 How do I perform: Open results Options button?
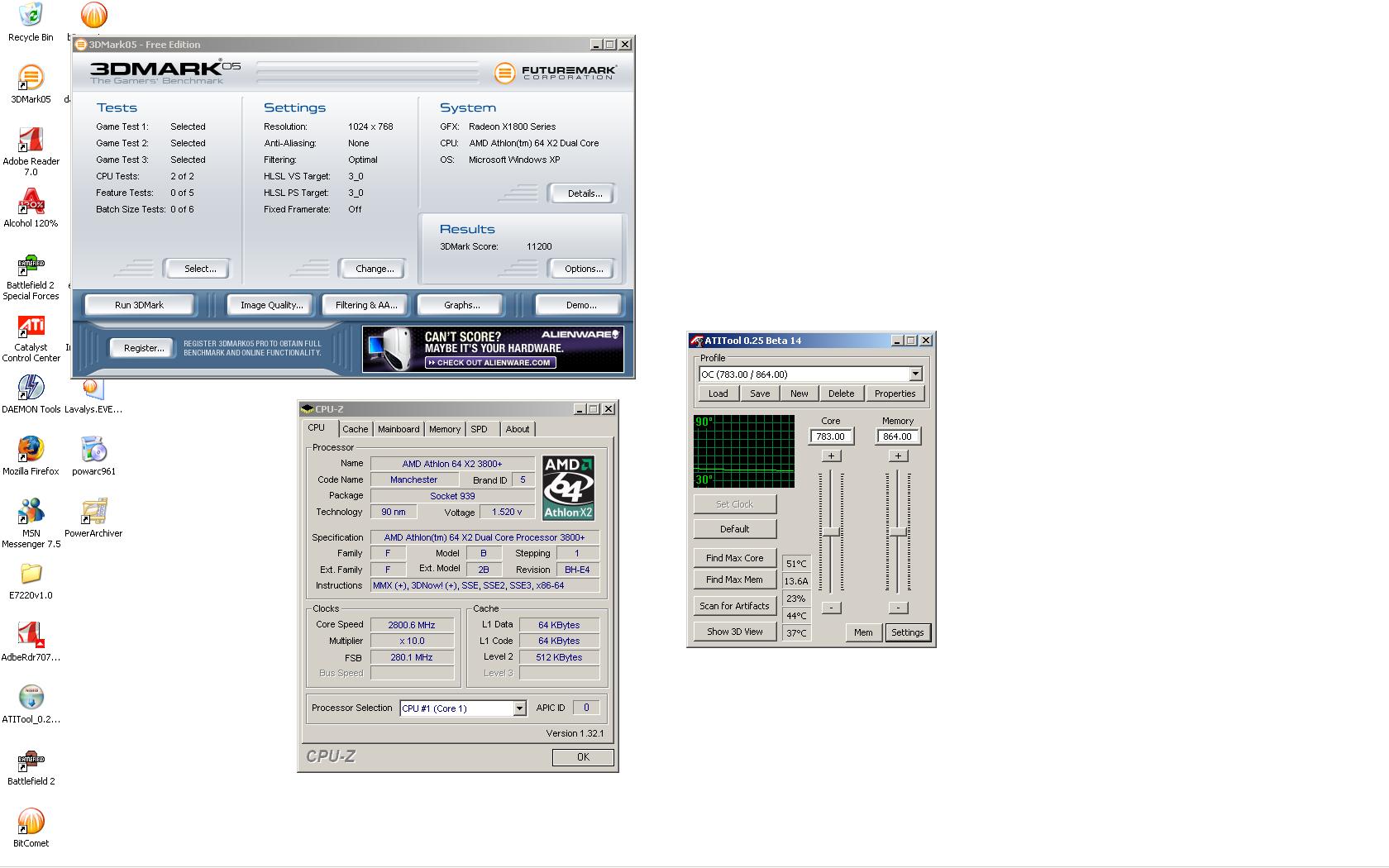[584, 269]
